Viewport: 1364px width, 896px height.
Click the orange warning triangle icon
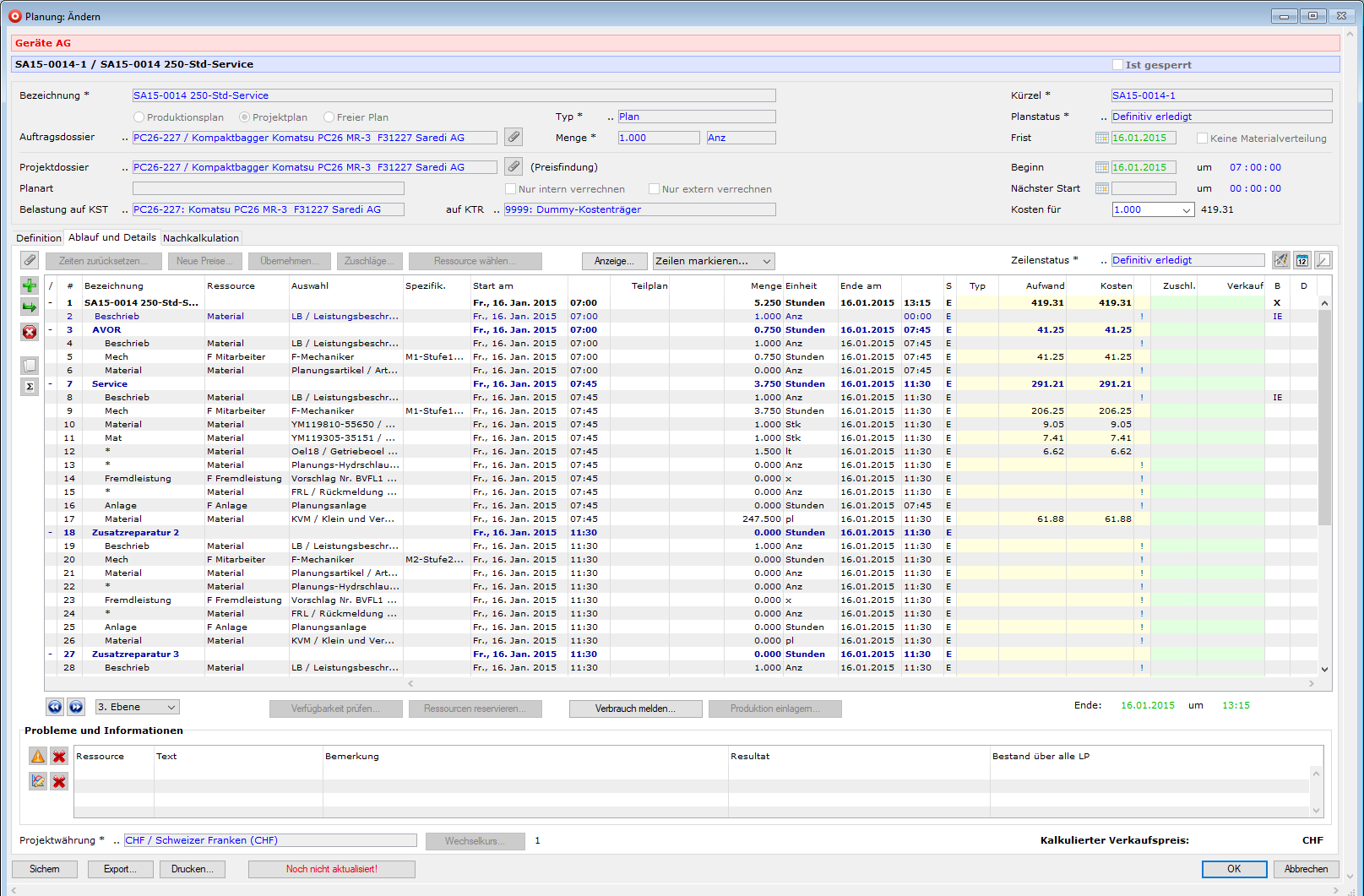38,756
